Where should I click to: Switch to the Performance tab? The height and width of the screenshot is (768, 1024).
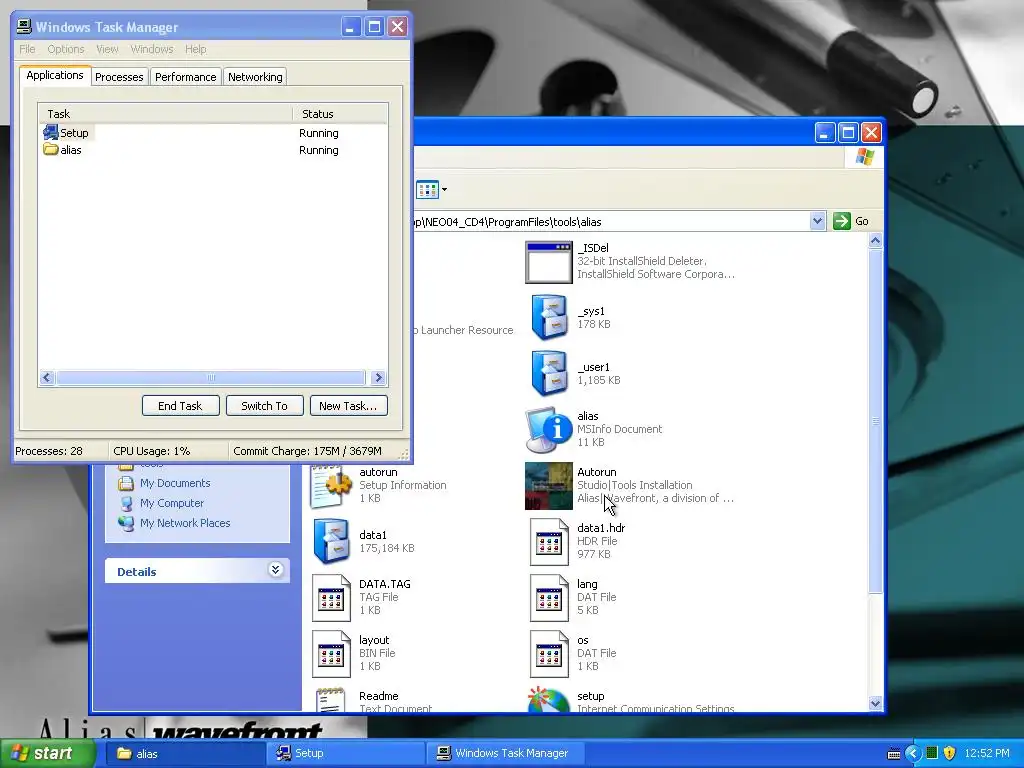[x=185, y=77]
